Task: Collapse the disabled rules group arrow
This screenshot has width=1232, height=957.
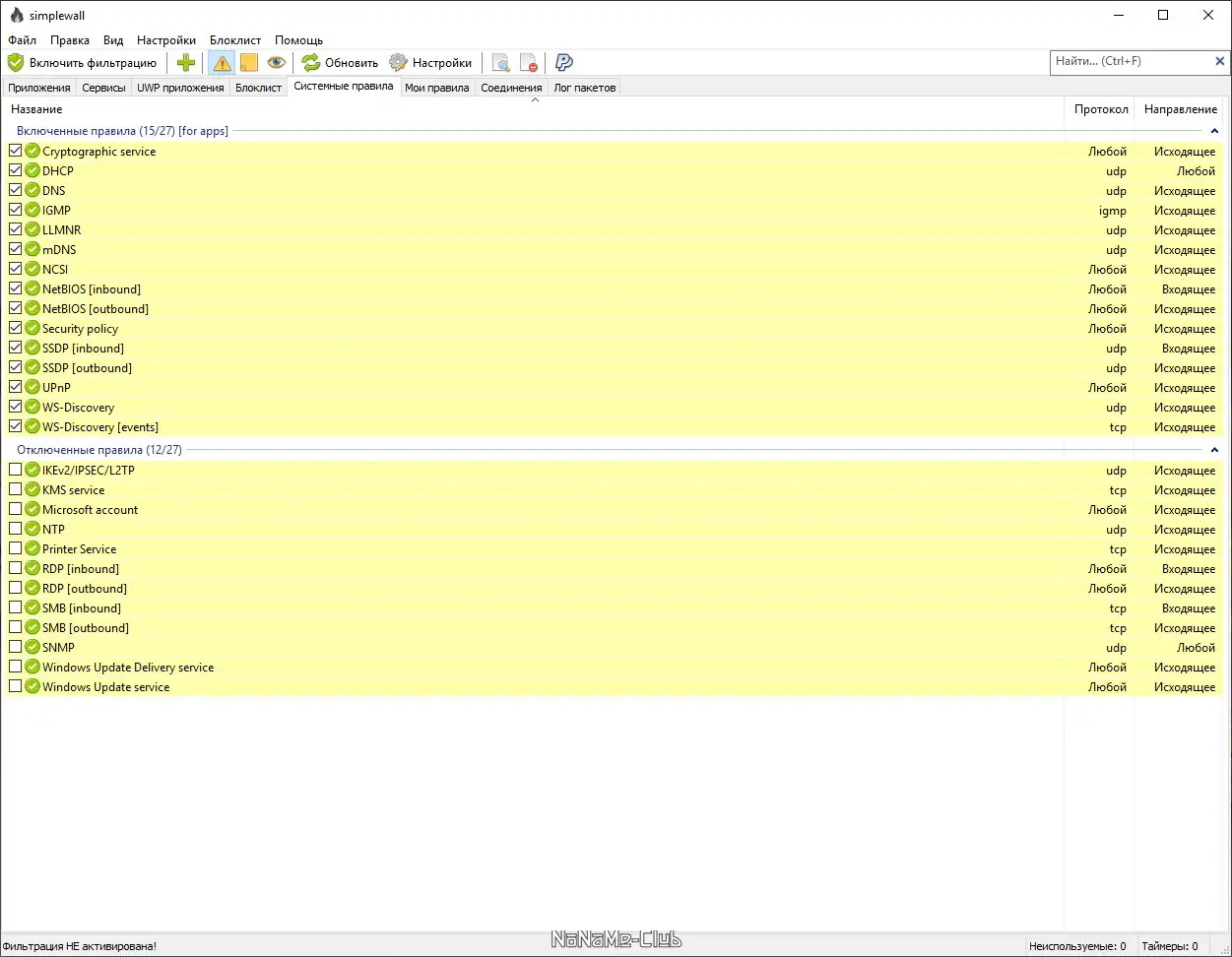Action: click(1214, 450)
